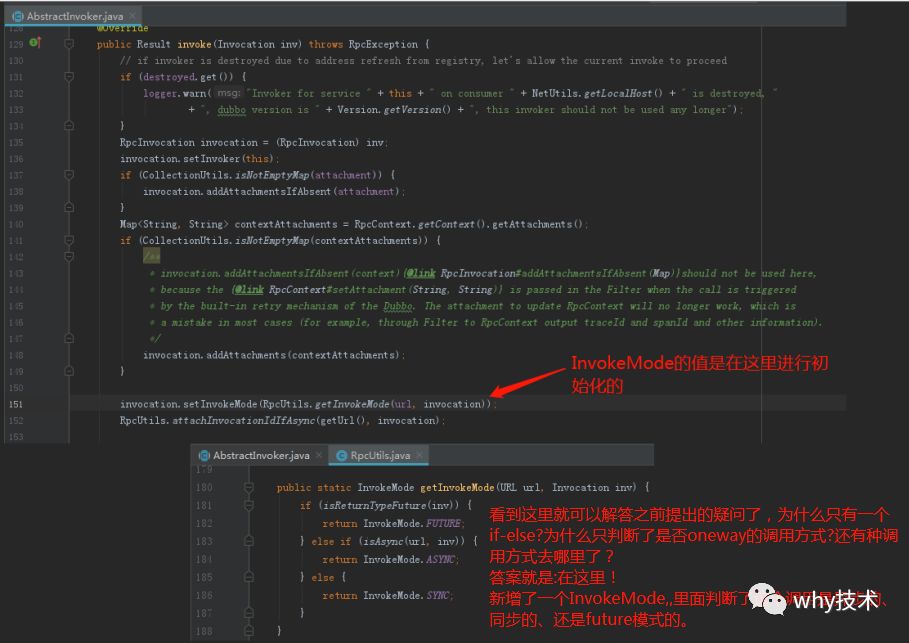Screen dimensions: 909x643
Task: Collapse the isReturnTypeFuture fold at line 181
Action: [249, 506]
